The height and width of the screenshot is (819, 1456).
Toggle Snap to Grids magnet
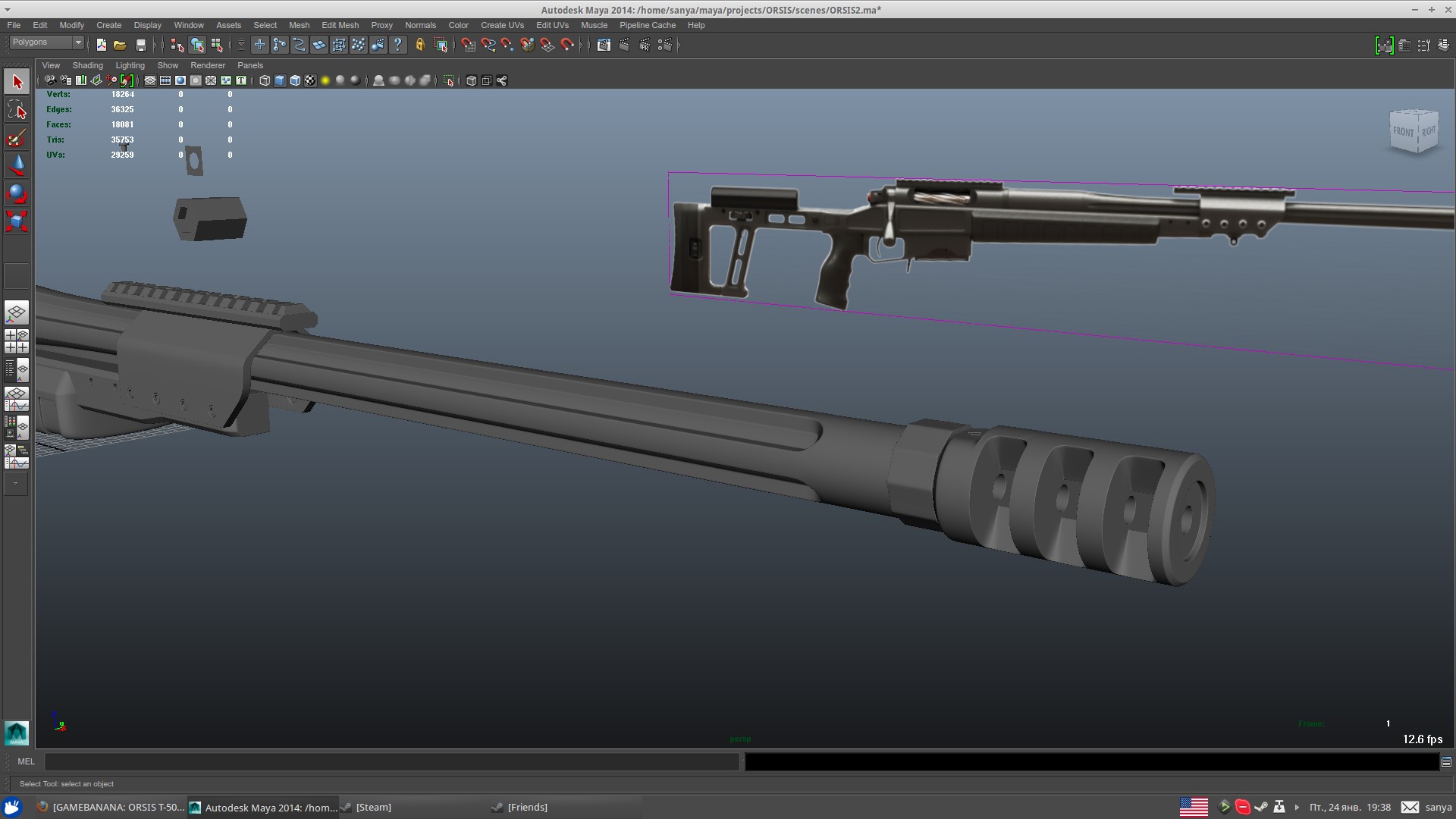468,45
